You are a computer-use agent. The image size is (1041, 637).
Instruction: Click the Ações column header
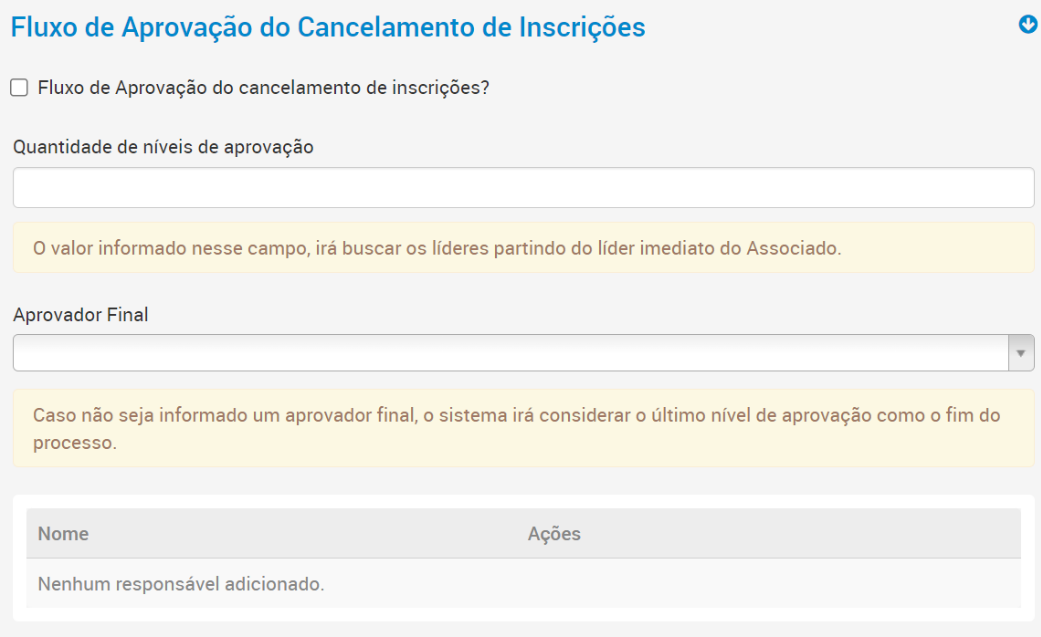pos(554,534)
